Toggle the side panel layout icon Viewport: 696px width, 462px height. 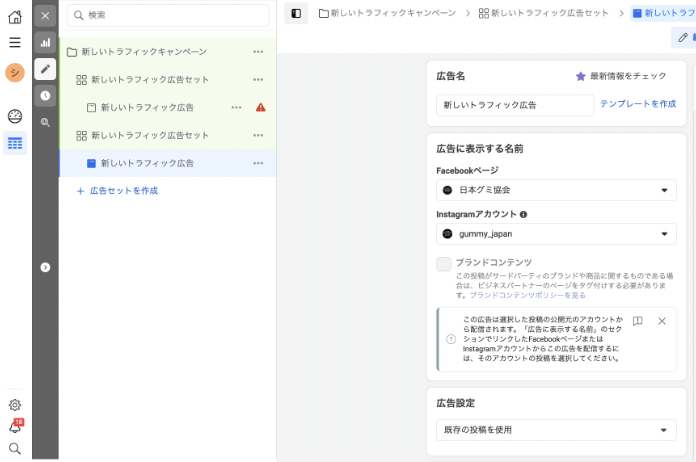(x=296, y=13)
